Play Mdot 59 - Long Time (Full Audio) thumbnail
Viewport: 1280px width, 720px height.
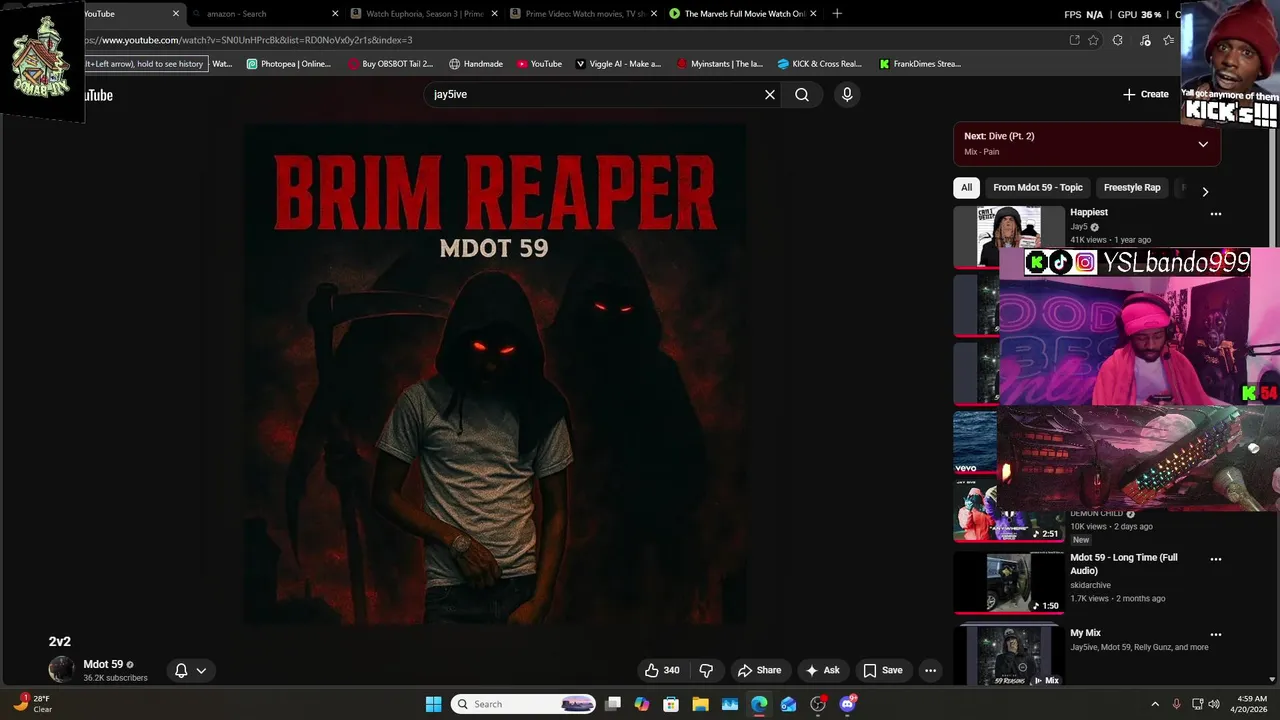(x=1009, y=582)
